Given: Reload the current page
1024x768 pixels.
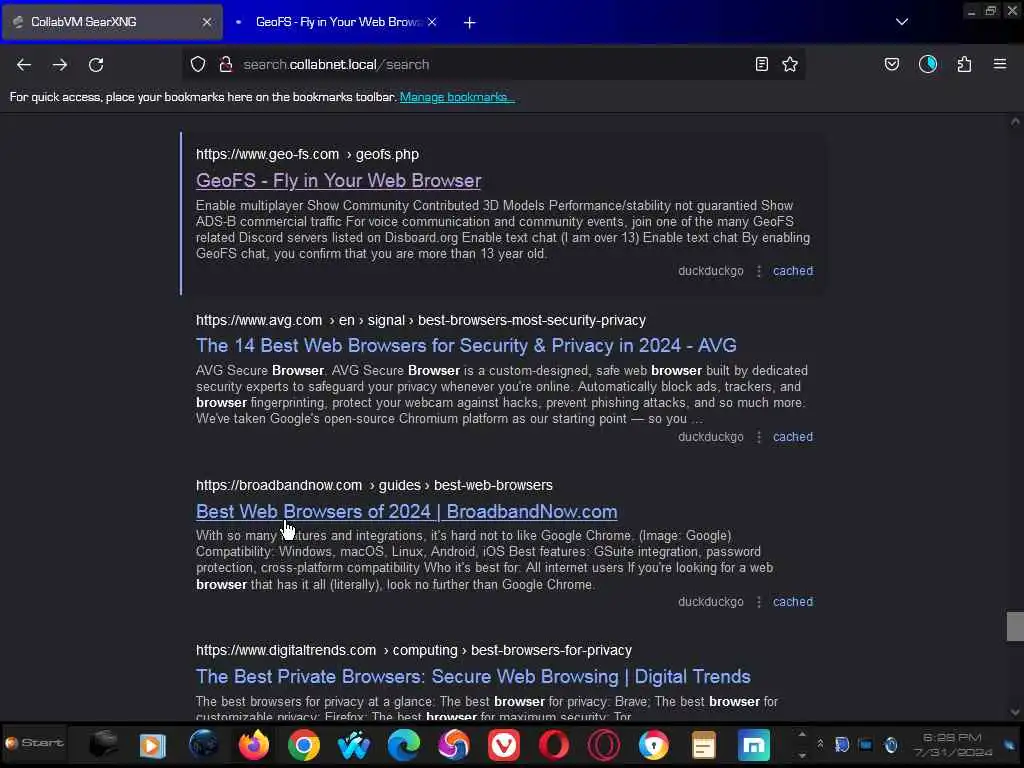Looking at the screenshot, I should 96,65.
